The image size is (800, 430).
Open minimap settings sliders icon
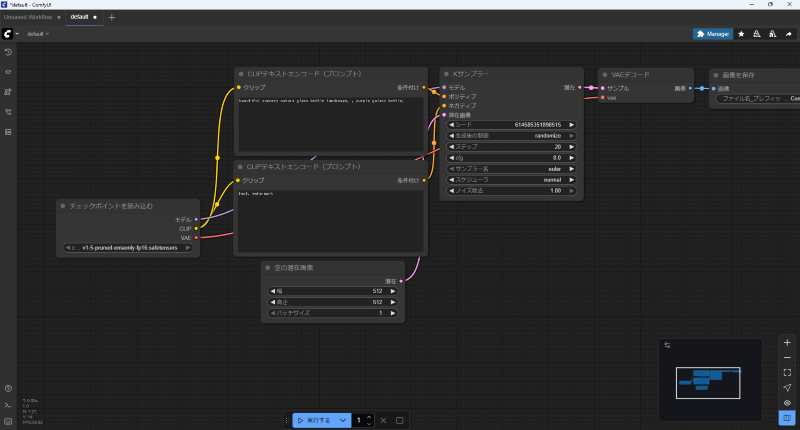(667, 345)
